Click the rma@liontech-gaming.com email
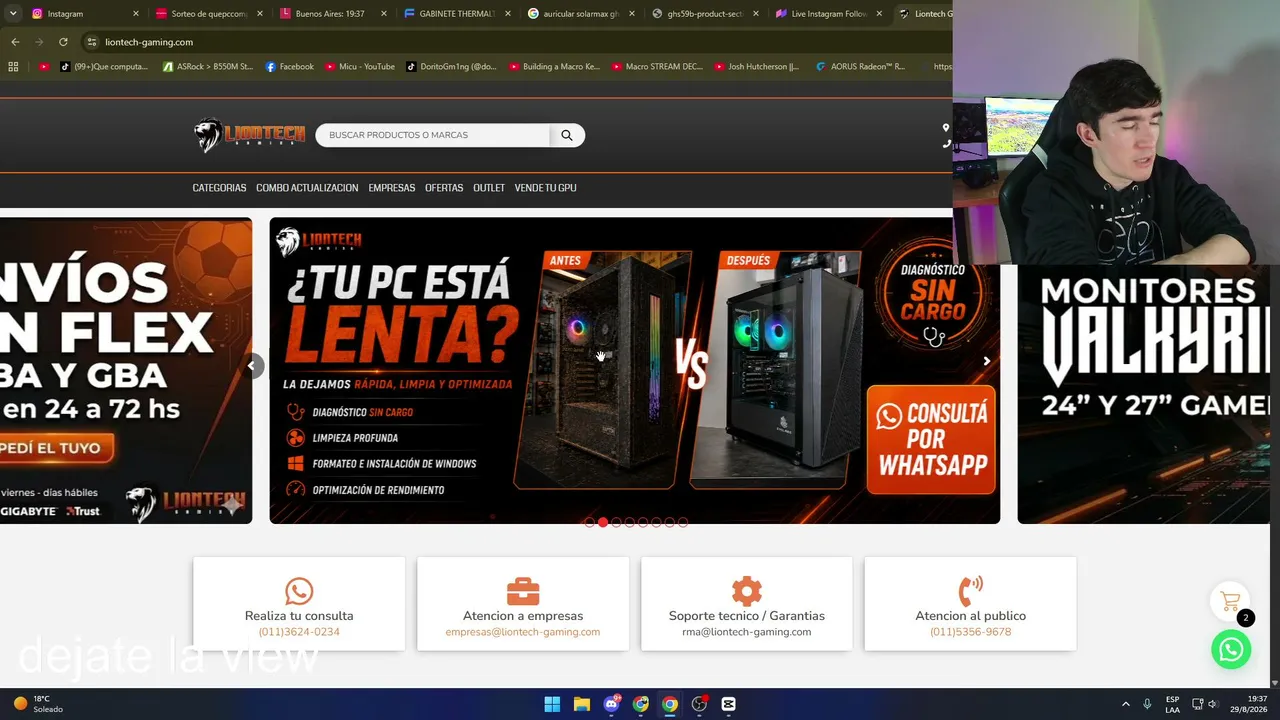The width and height of the screenshot is (1280, 720). [747, 632]
